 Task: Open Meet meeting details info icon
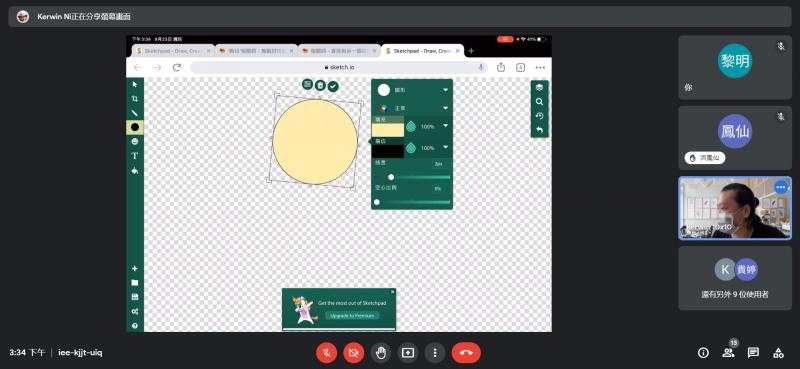tap(703, 352)
